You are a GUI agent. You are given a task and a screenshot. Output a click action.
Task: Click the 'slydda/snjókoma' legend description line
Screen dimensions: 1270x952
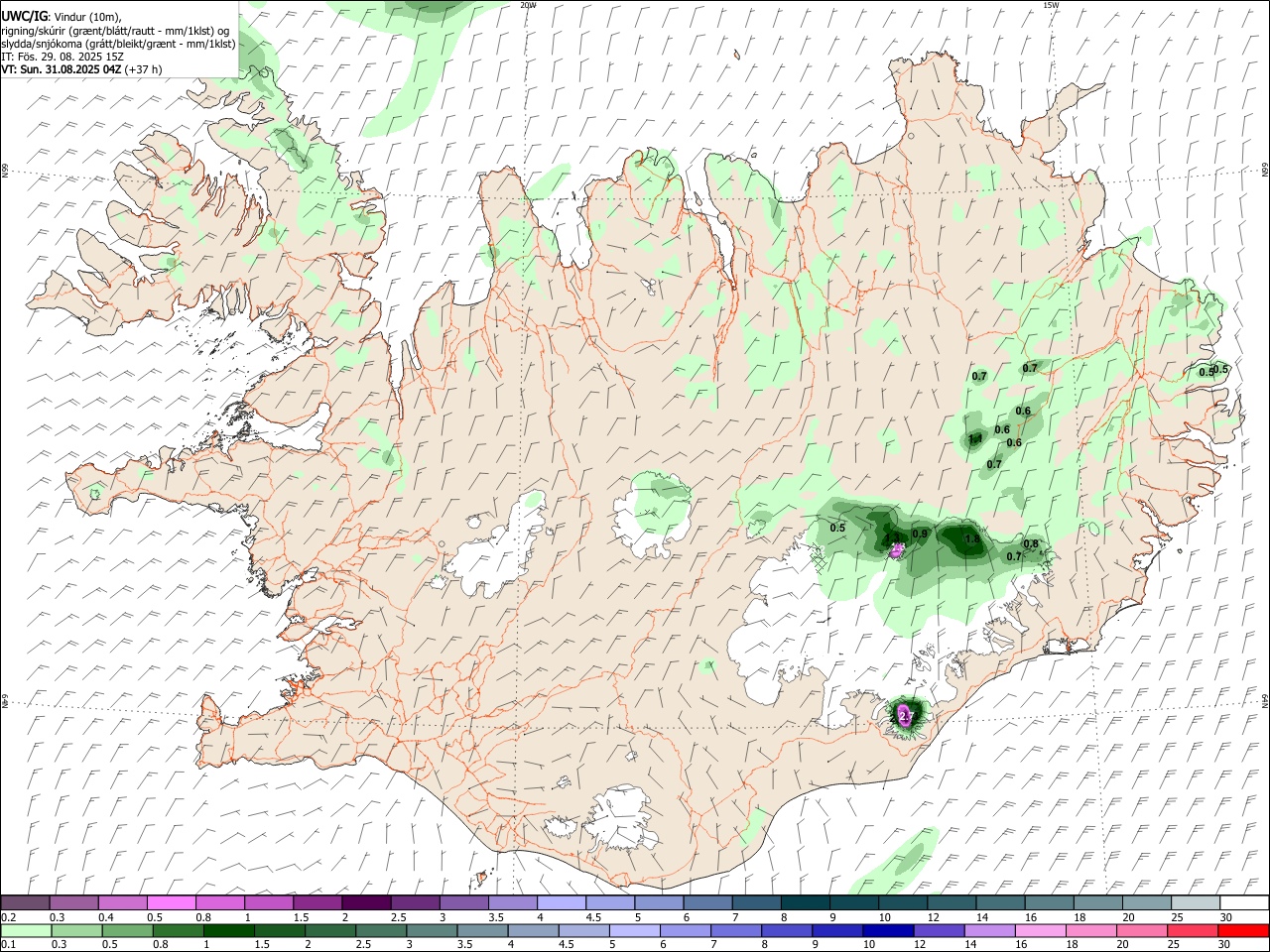coord(118,44)
